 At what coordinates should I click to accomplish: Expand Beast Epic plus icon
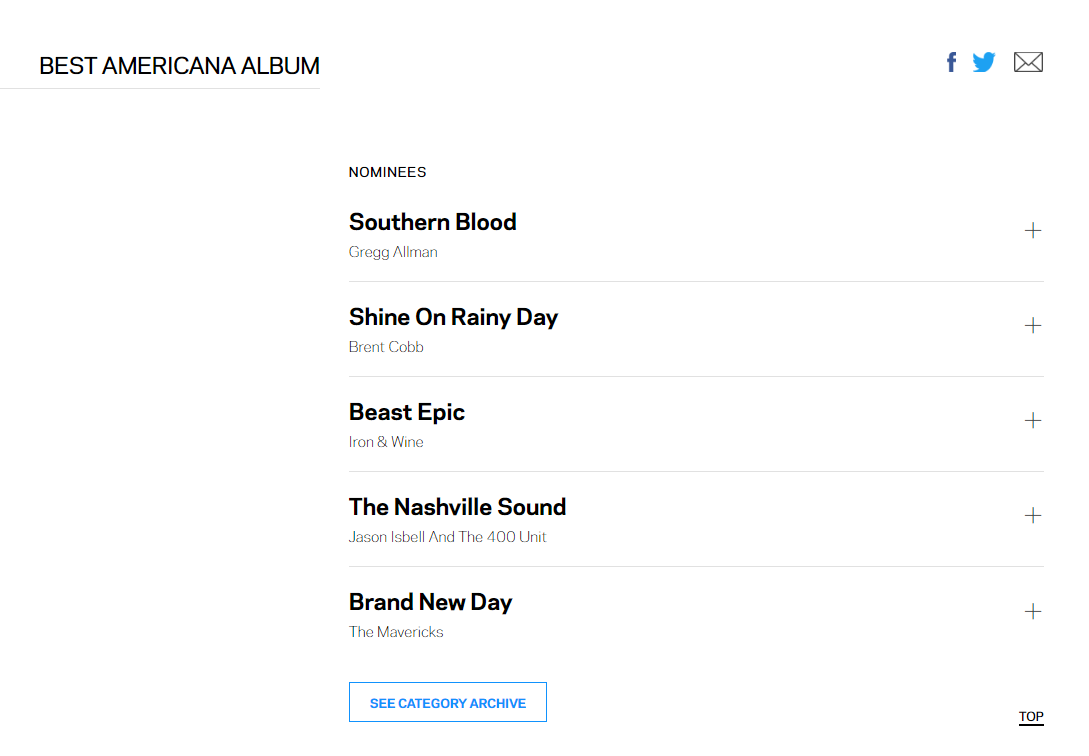pyautogui.click(x=1033, y=421)
